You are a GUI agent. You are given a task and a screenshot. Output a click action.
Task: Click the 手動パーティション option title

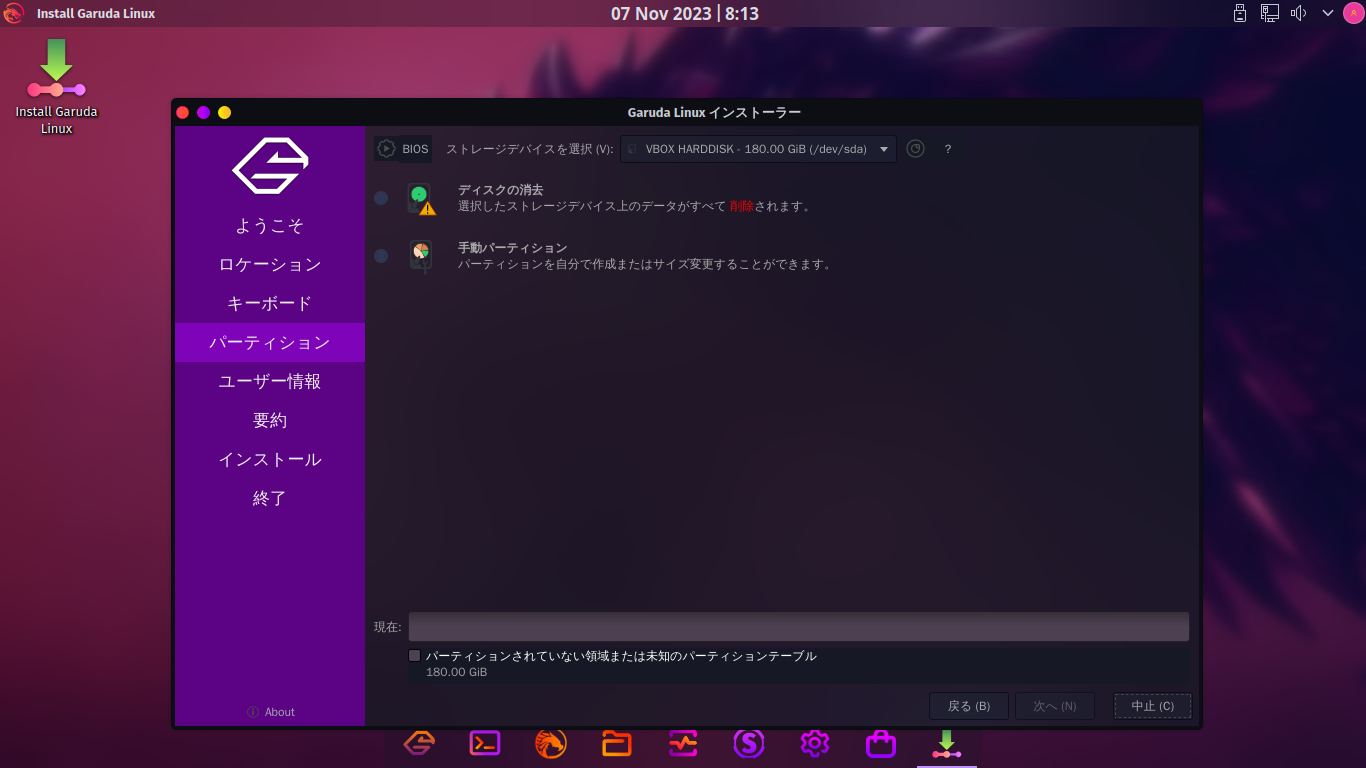click(513, 248)
